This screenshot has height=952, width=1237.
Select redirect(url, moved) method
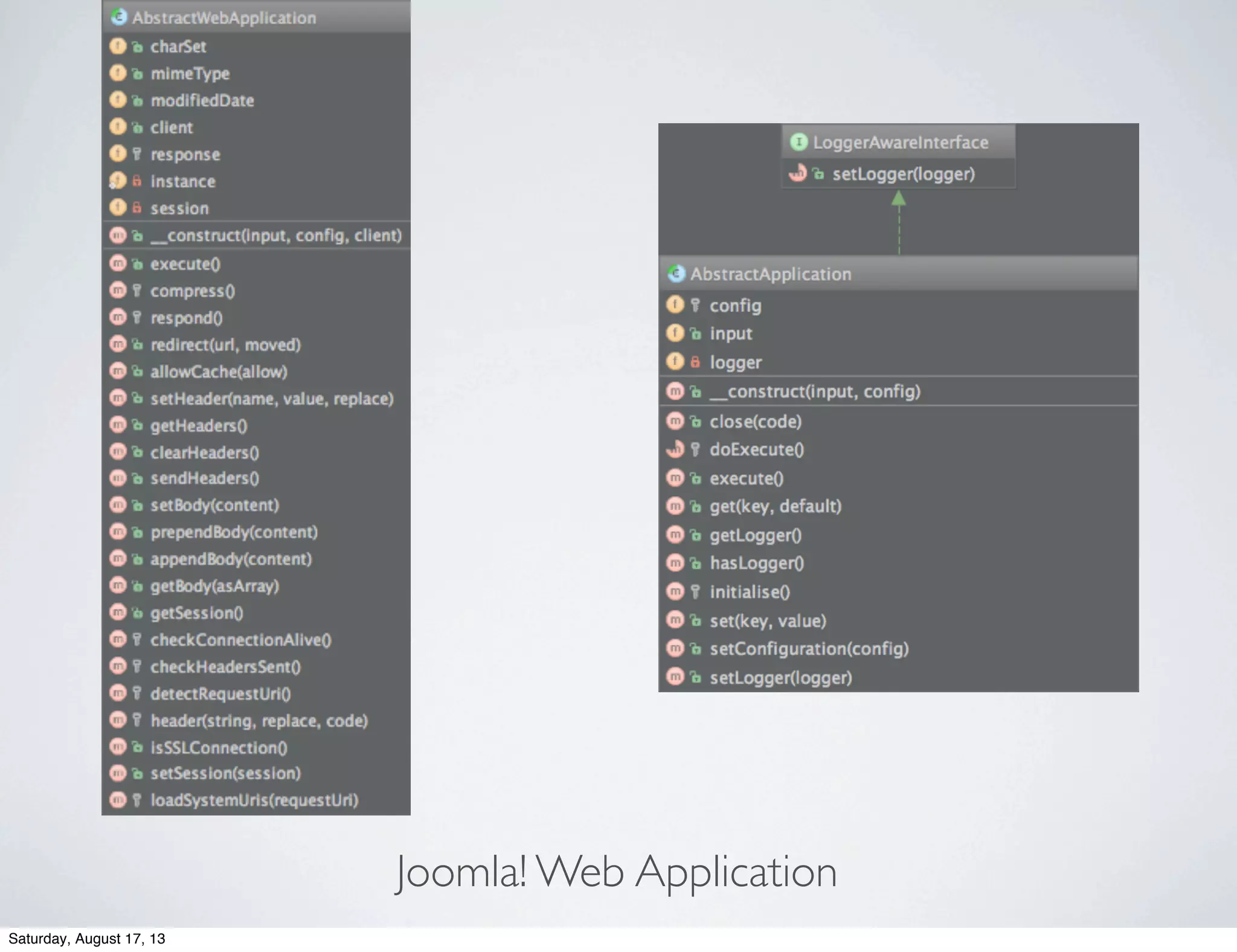pyautogui.click(x=257, y=344)
